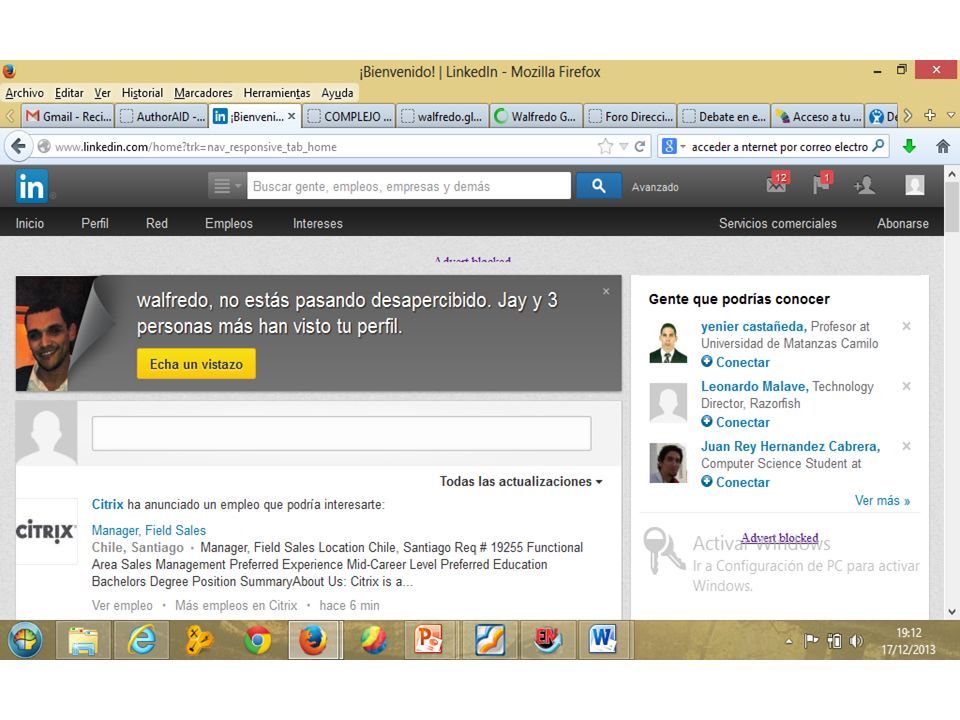Image resolution: width=960 pixels, height=720 pixels.
Task: Click the Echa un vistazo button
Action: pyautogui.click(x=196, y=364)
